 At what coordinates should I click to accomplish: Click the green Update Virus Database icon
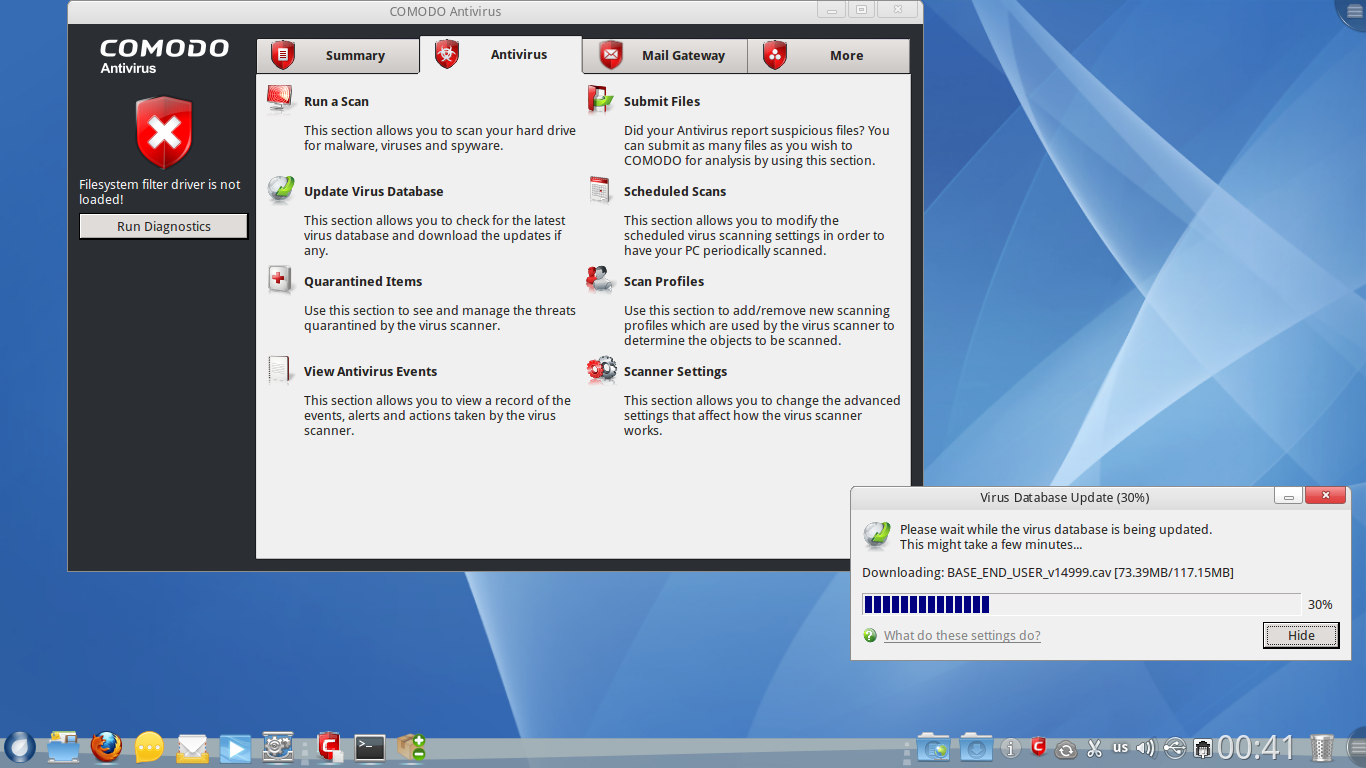(x=280, y=190)
